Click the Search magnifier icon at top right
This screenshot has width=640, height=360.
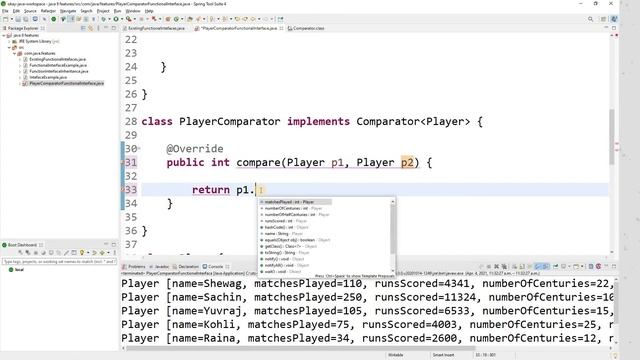(x=591, y=19)
